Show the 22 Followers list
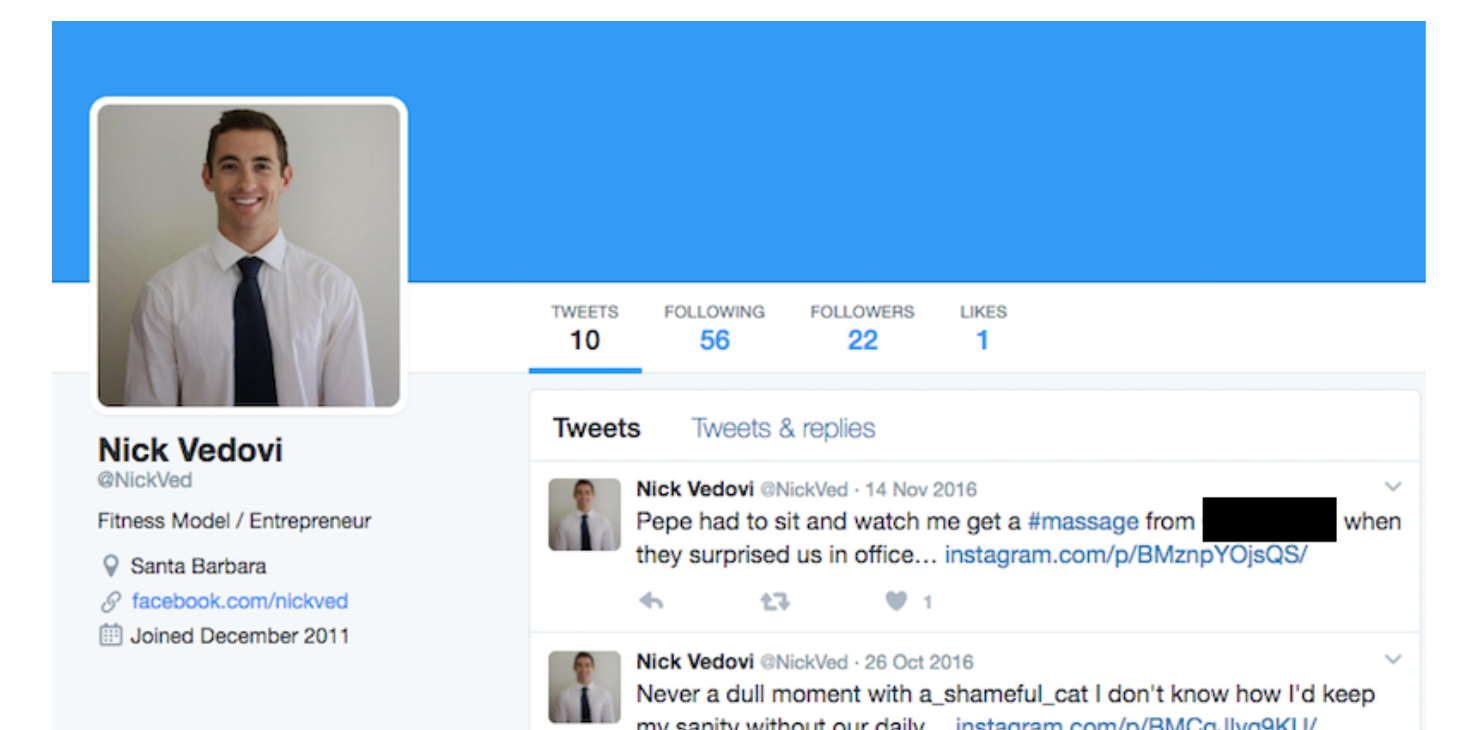Screen dimensions: 1476x730 click(x=862, y=329)
